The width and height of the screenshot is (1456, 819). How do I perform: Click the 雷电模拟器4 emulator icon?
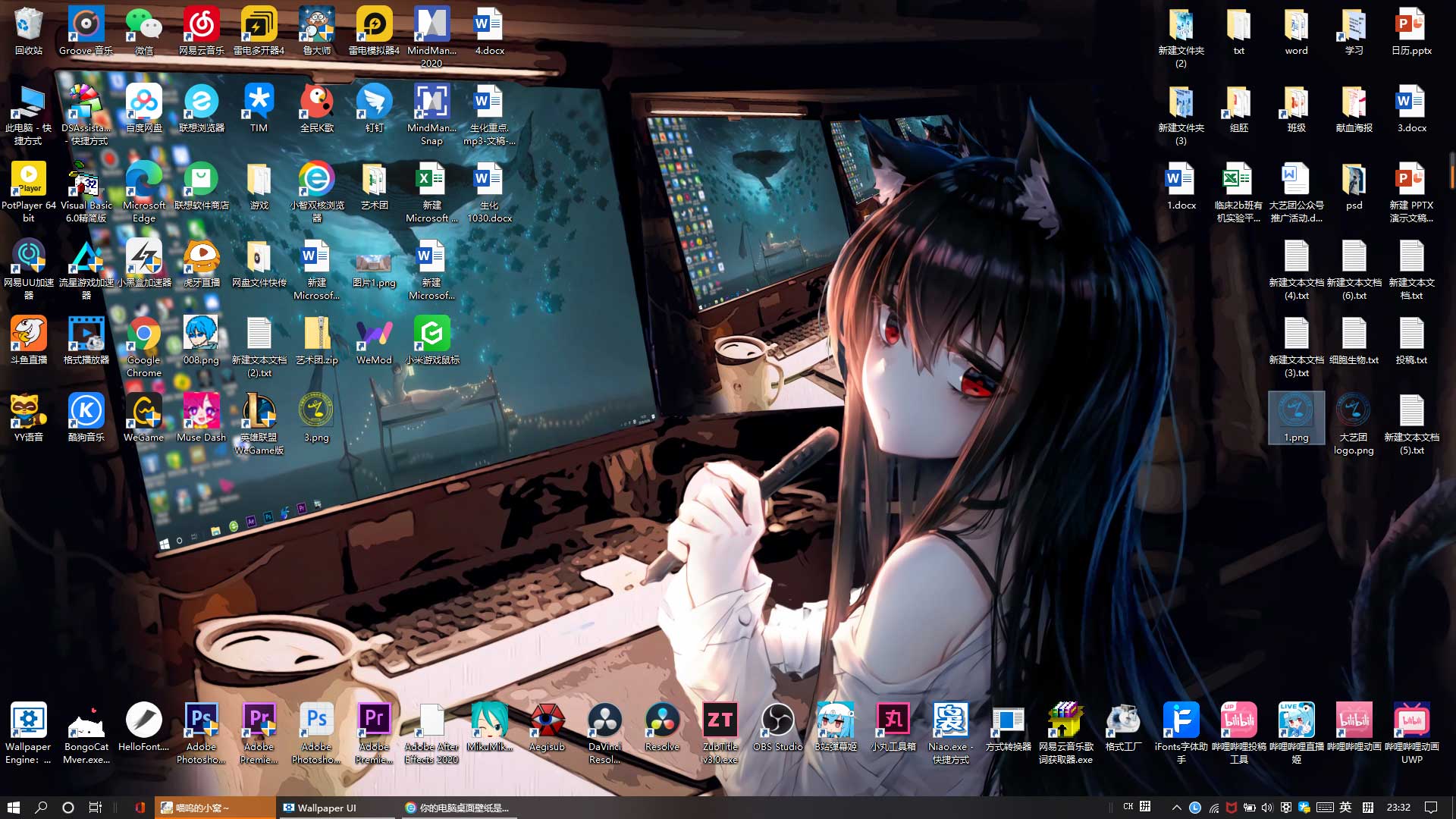pyautogui.click(x=374, y=32)
